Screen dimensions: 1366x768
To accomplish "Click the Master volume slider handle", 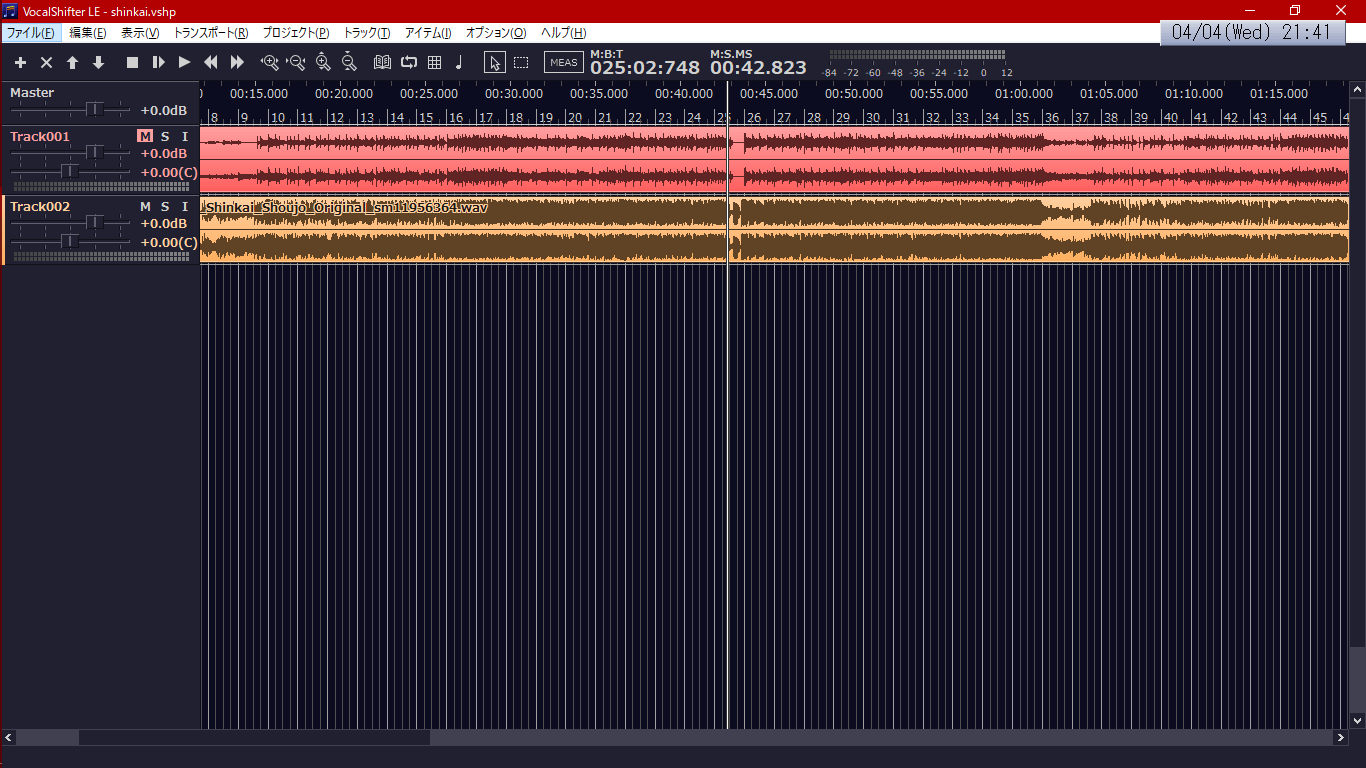I will tap(95, 108).
